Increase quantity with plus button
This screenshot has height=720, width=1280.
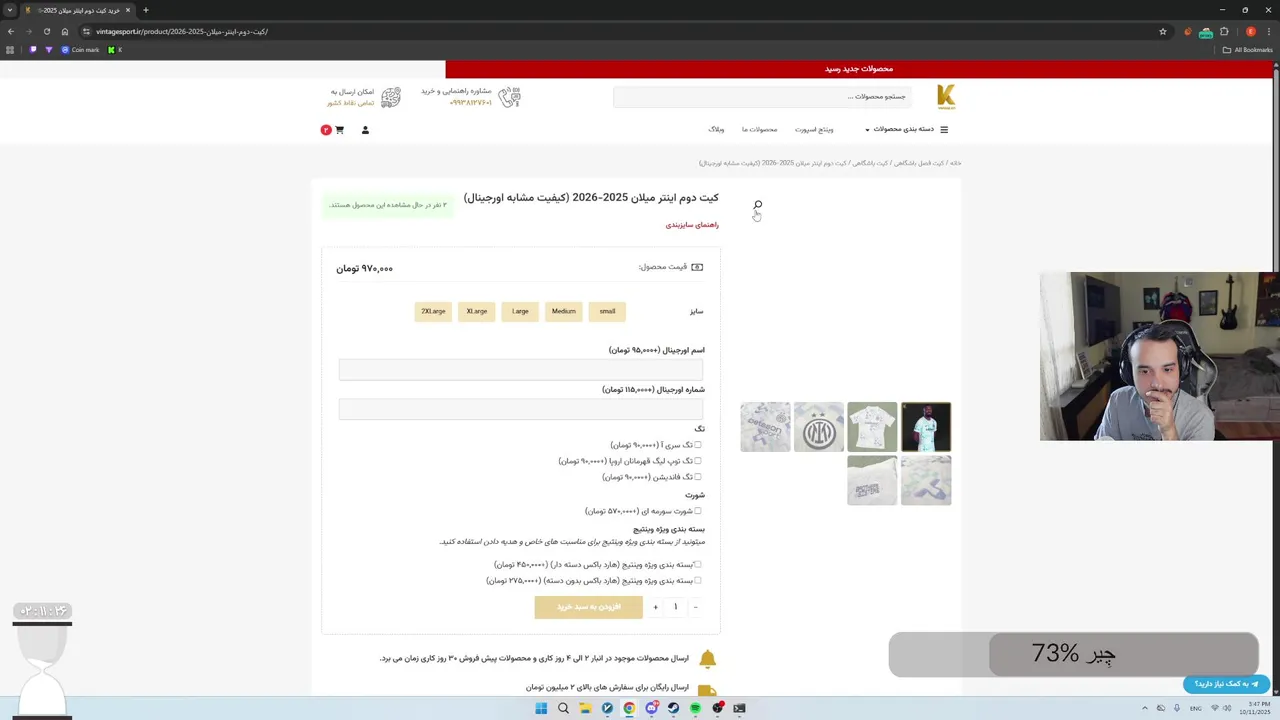click(x=655, y=607)
